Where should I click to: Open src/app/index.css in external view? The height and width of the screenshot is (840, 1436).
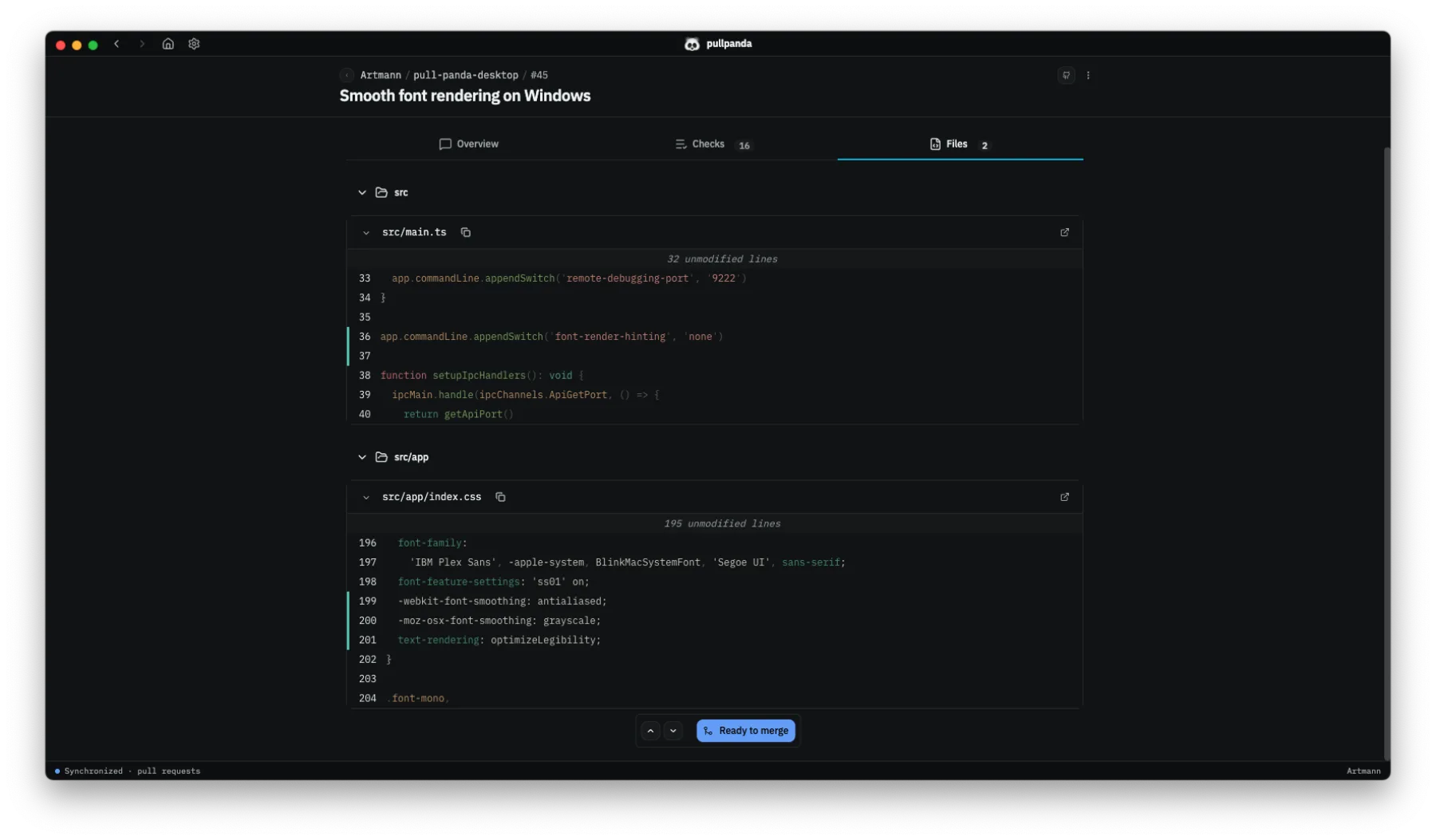1064,497
